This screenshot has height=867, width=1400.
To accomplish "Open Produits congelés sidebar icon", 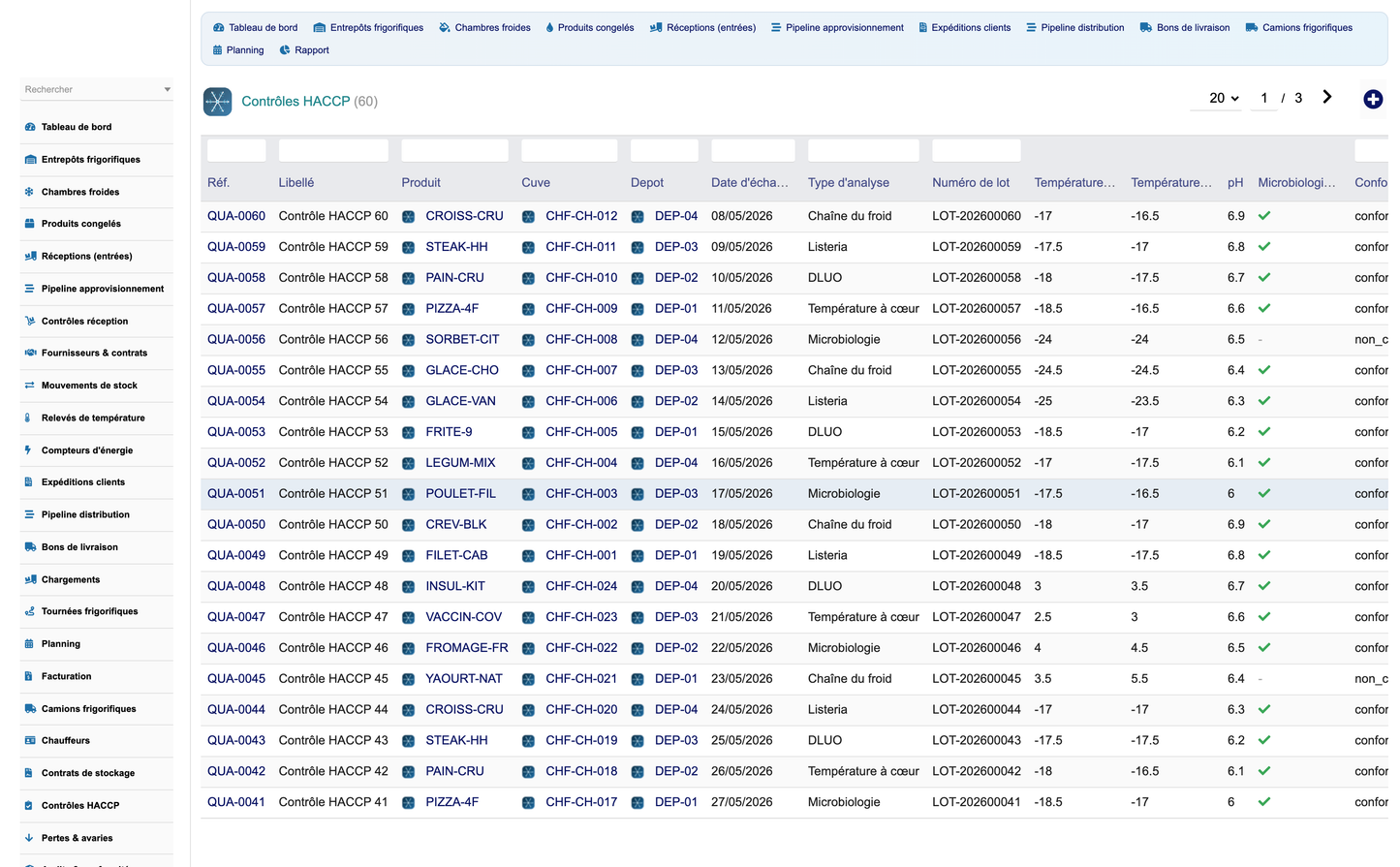I will 29,224.
